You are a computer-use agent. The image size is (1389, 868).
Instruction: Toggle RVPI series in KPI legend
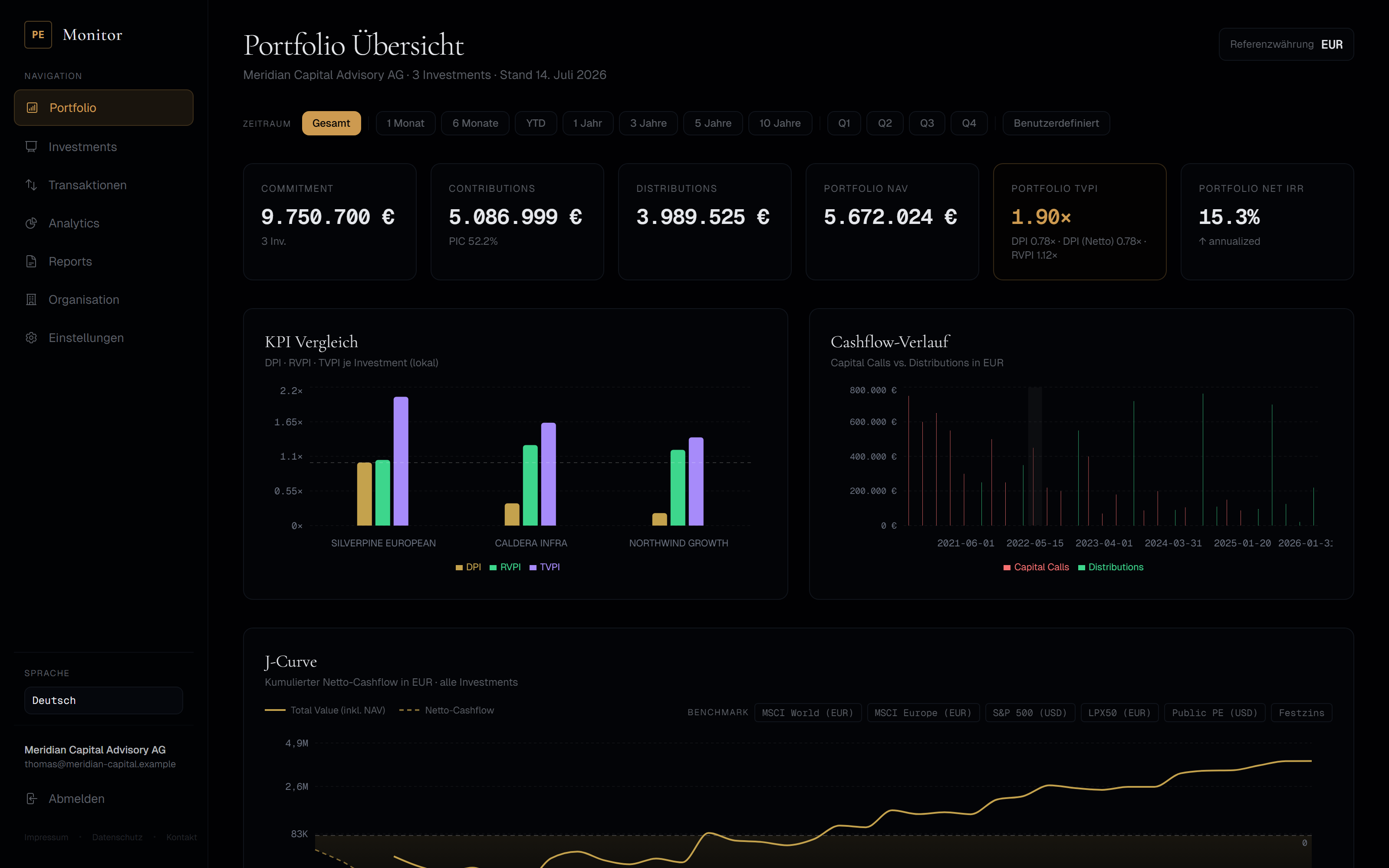pos(505,567)
